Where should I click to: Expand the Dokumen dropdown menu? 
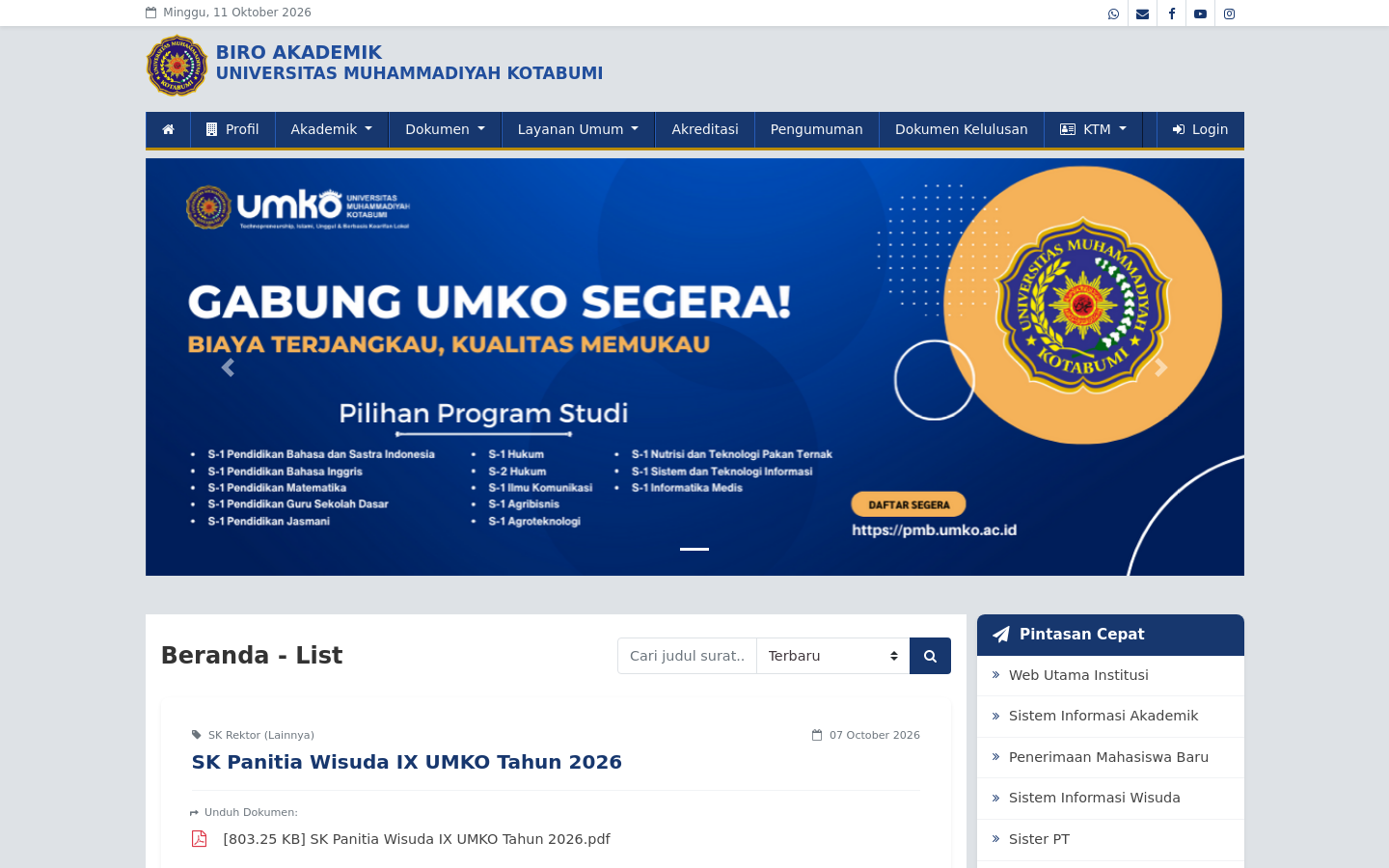[445, 129]
